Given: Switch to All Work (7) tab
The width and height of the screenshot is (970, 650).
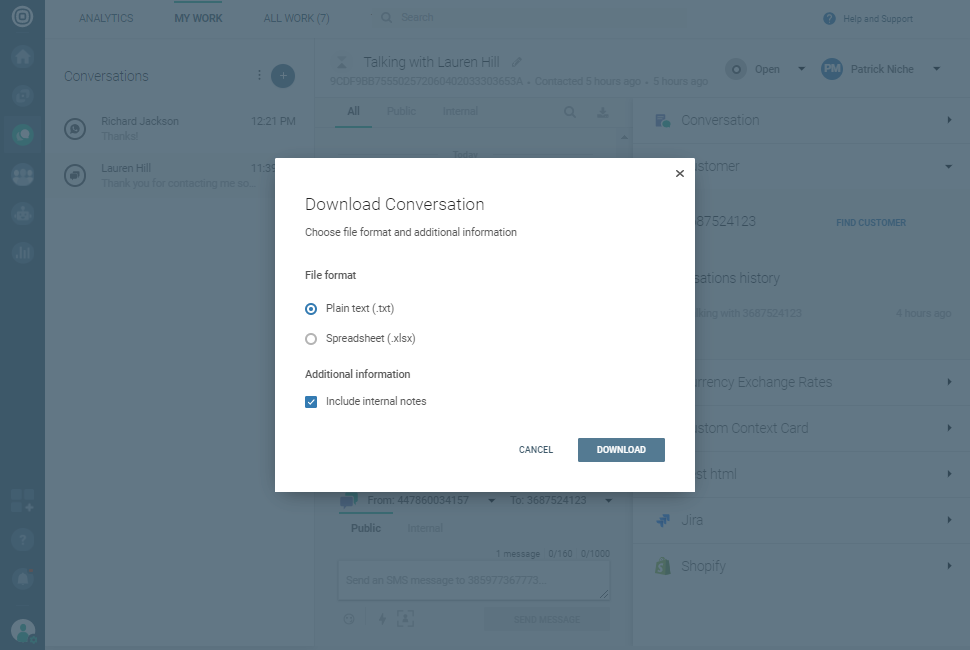Looking at the screenshot, I should pos(296,18).
